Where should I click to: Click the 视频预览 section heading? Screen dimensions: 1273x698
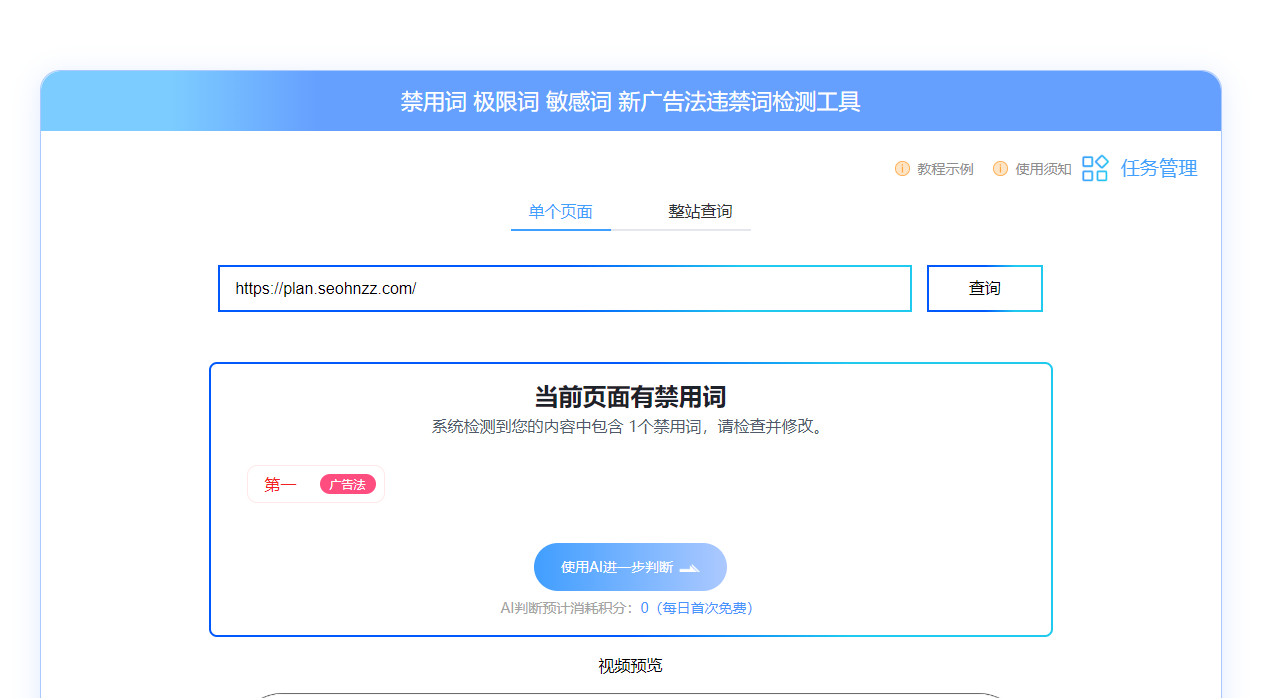click(x=629, y=663)
